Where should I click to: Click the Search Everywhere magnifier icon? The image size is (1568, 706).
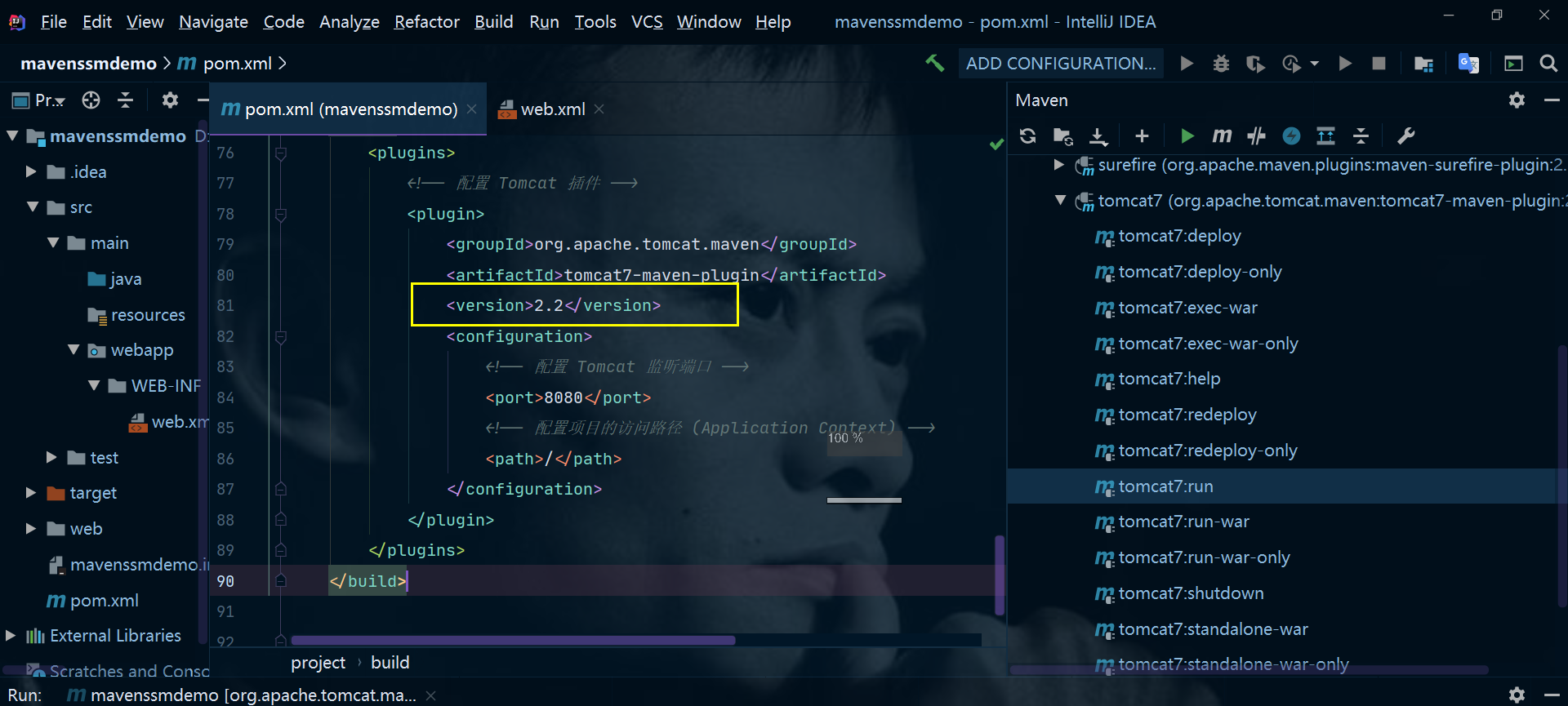click(x=1548, y=63)
